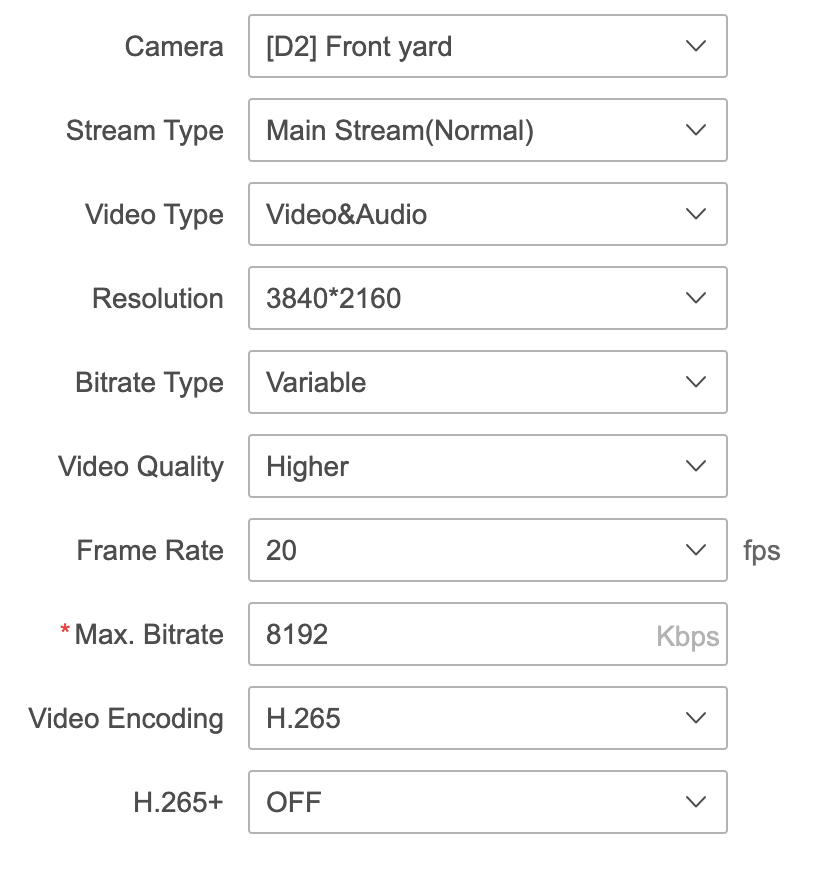826x894 pixels.
Task: Click the chevron next to H.265 encoding
Action: point(695,718)
